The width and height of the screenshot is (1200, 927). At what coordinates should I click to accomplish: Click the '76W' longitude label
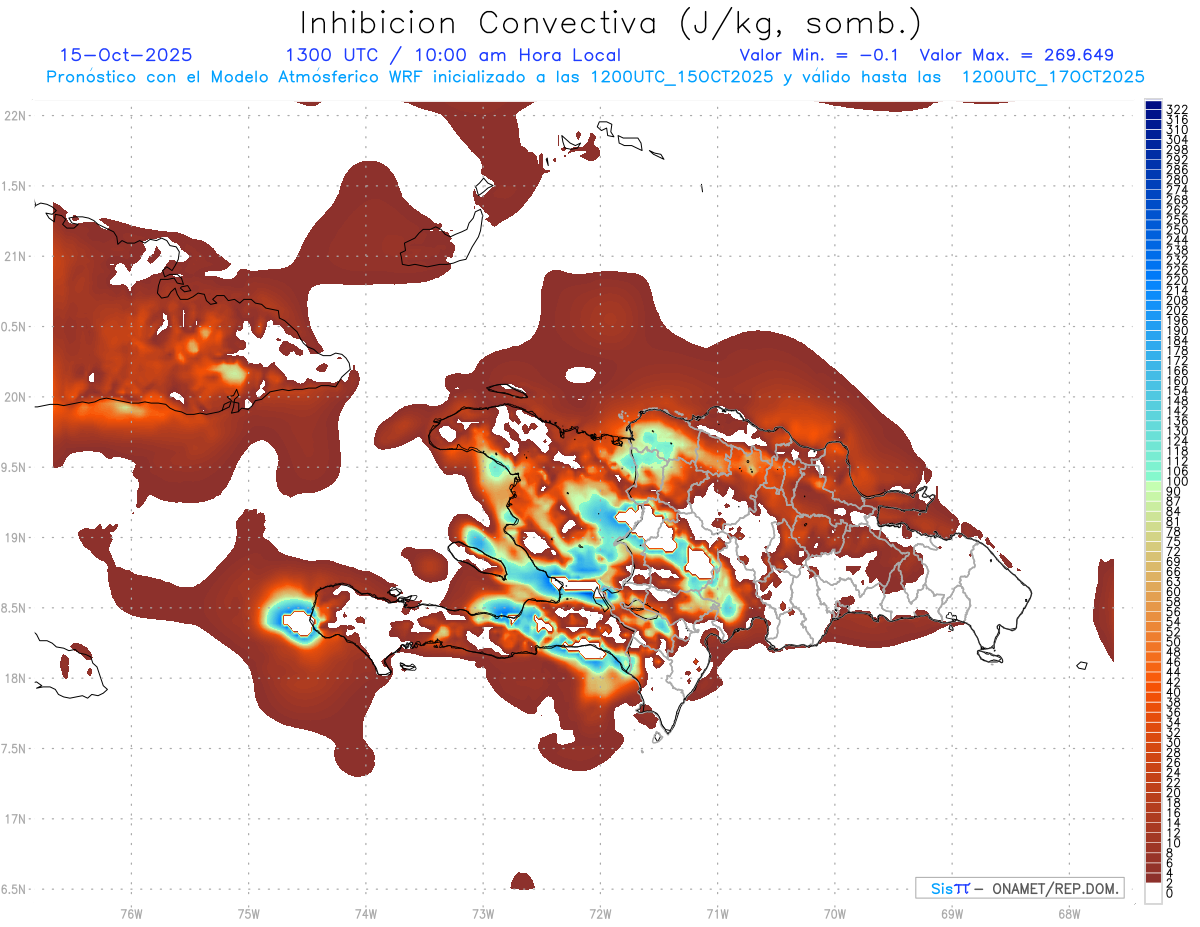pos(131,913)
